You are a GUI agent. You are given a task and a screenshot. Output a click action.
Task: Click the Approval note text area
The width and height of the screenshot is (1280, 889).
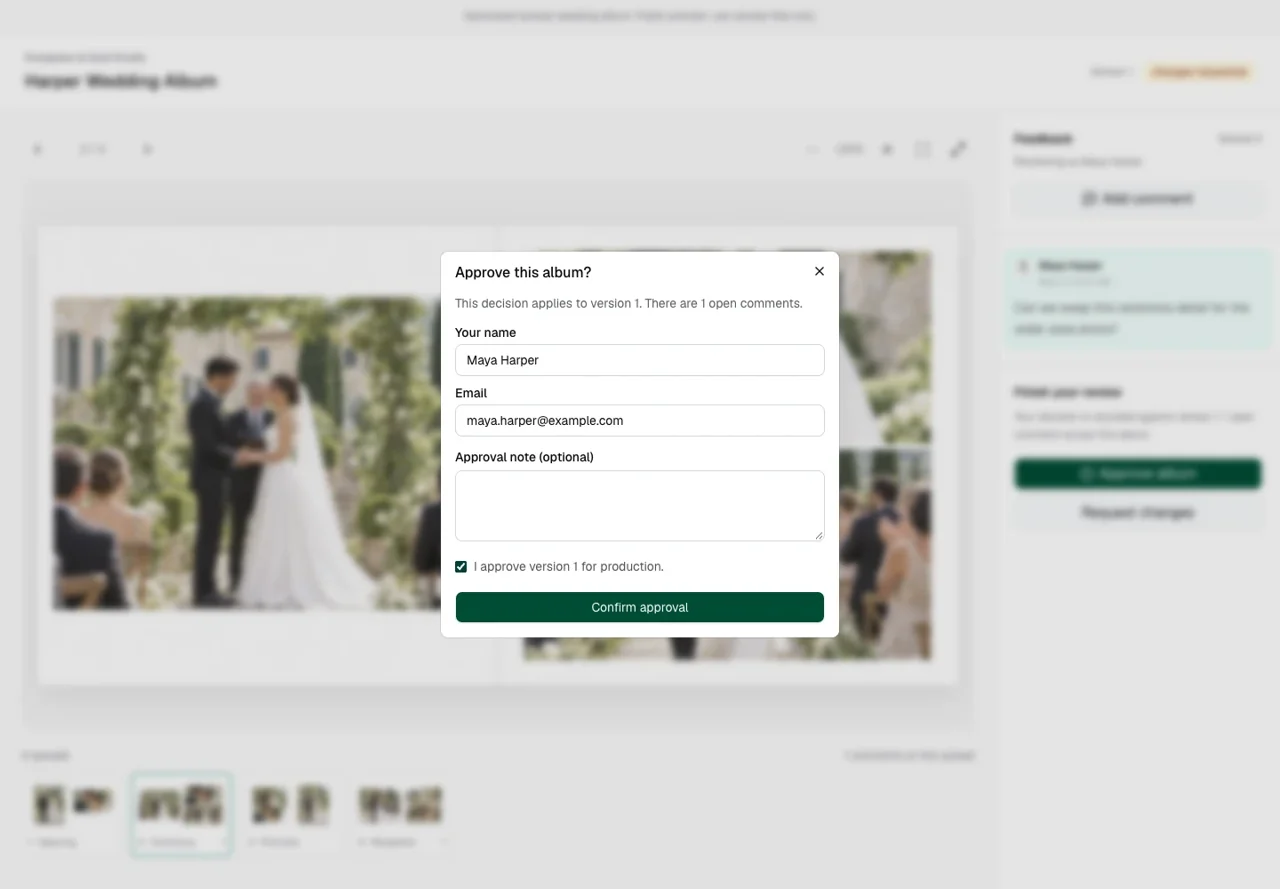(x=640, y=506)
